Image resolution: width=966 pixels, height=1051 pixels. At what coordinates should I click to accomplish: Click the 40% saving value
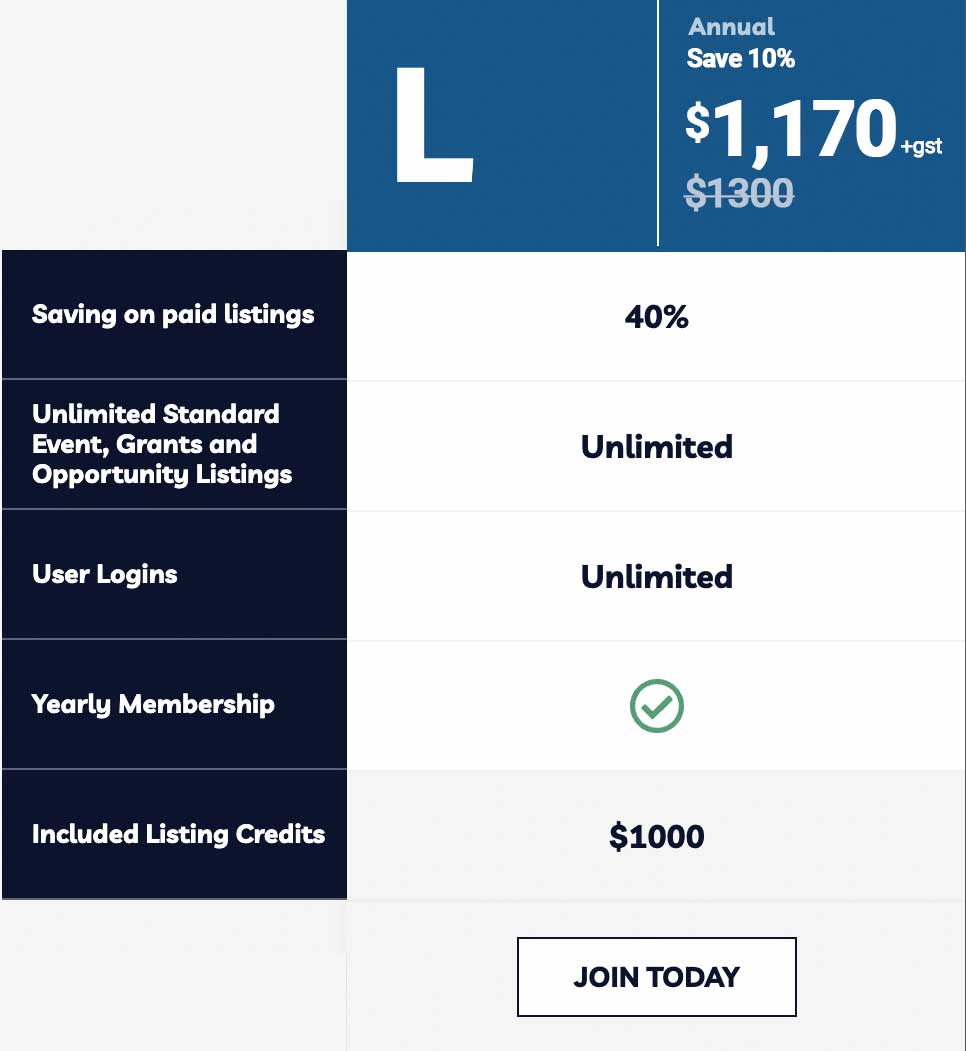pyautogui.click(x=657, y=317)
